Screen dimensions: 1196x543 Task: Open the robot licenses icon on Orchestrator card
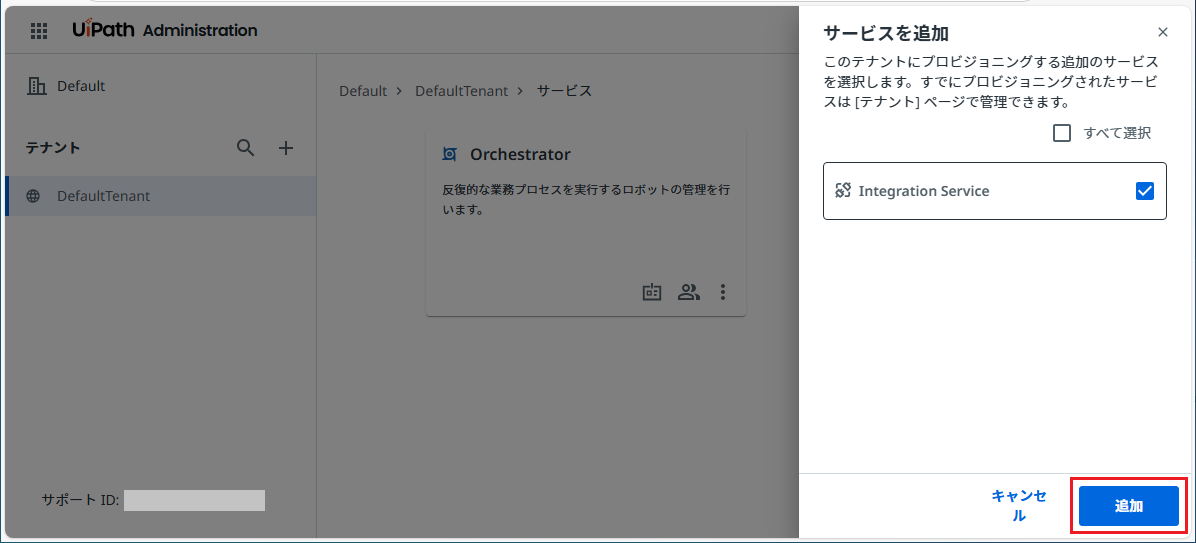651,291
